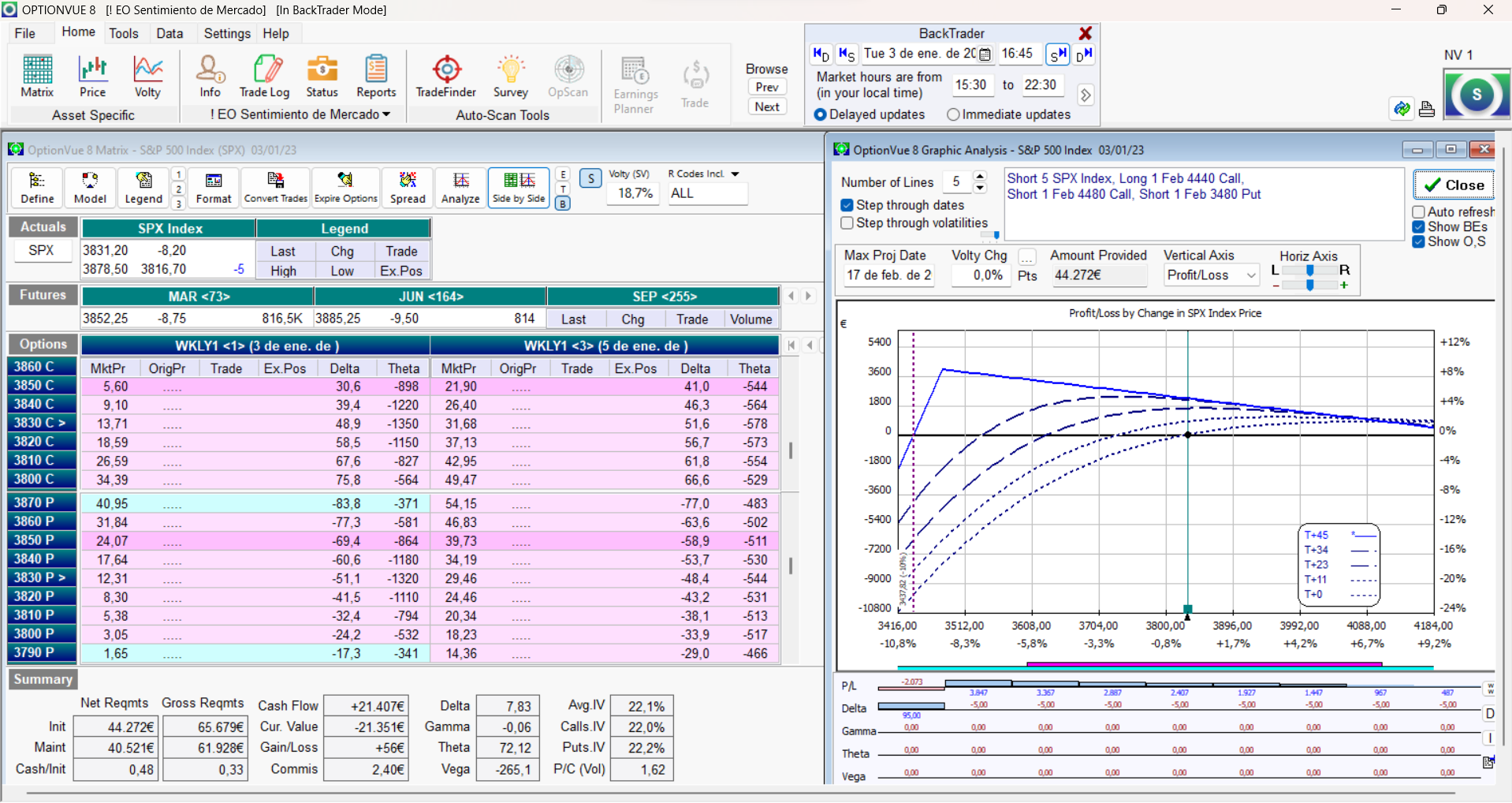This screenshot has width=1512, height=803.
Task: Open the Trade Log icon
Action: click(x=265, y=77)
